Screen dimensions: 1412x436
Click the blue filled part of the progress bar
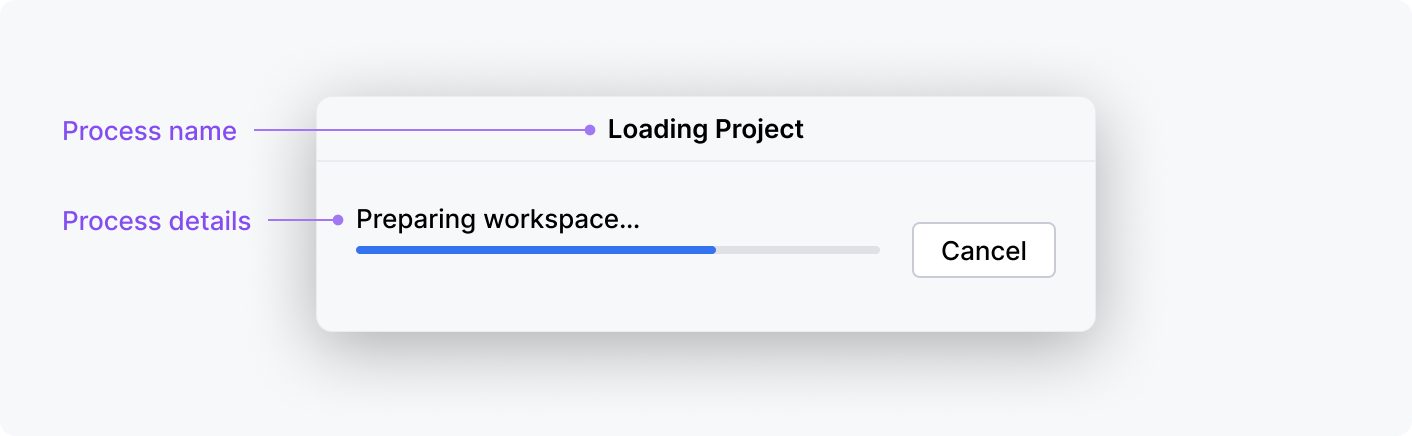coord(535,249)
